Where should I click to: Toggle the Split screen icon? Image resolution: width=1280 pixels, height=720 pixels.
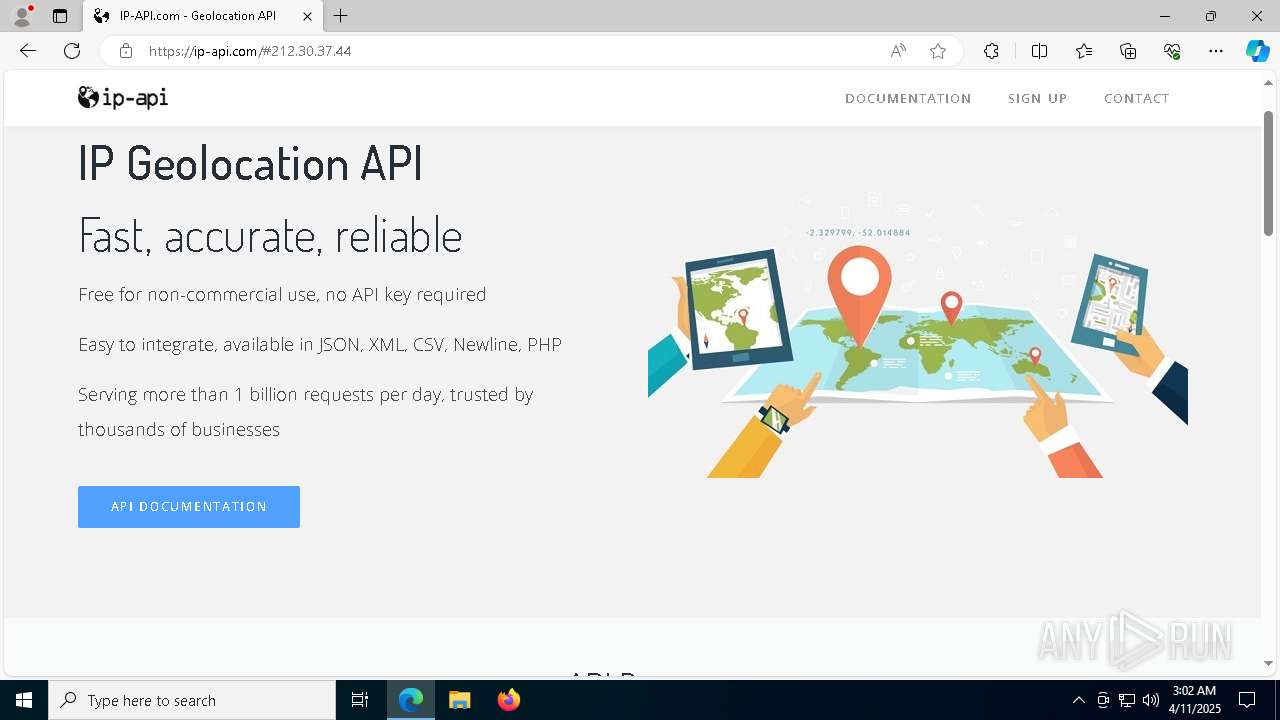pos(1039,51)
